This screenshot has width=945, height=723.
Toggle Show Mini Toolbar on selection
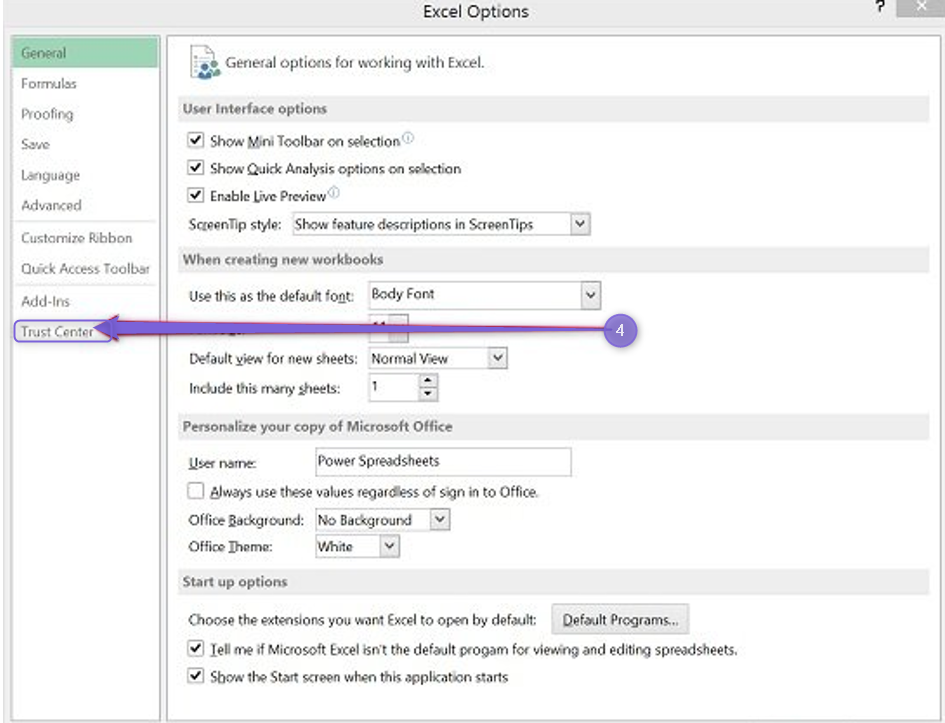[195, 140]
